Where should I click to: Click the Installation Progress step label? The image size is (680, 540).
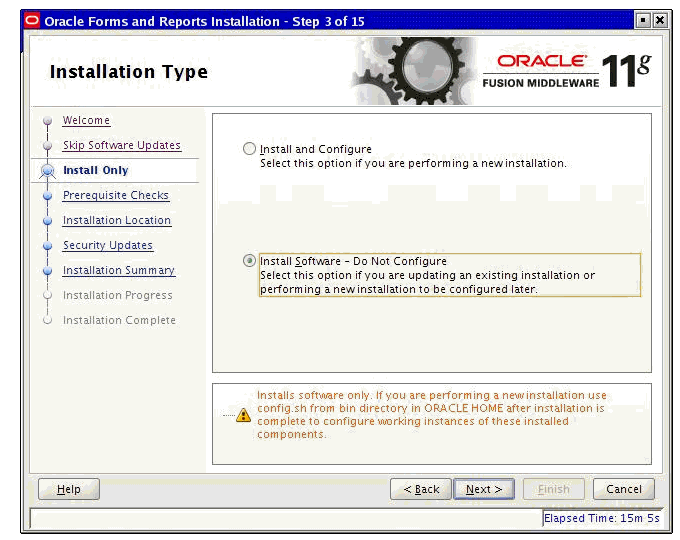point(118,295)
